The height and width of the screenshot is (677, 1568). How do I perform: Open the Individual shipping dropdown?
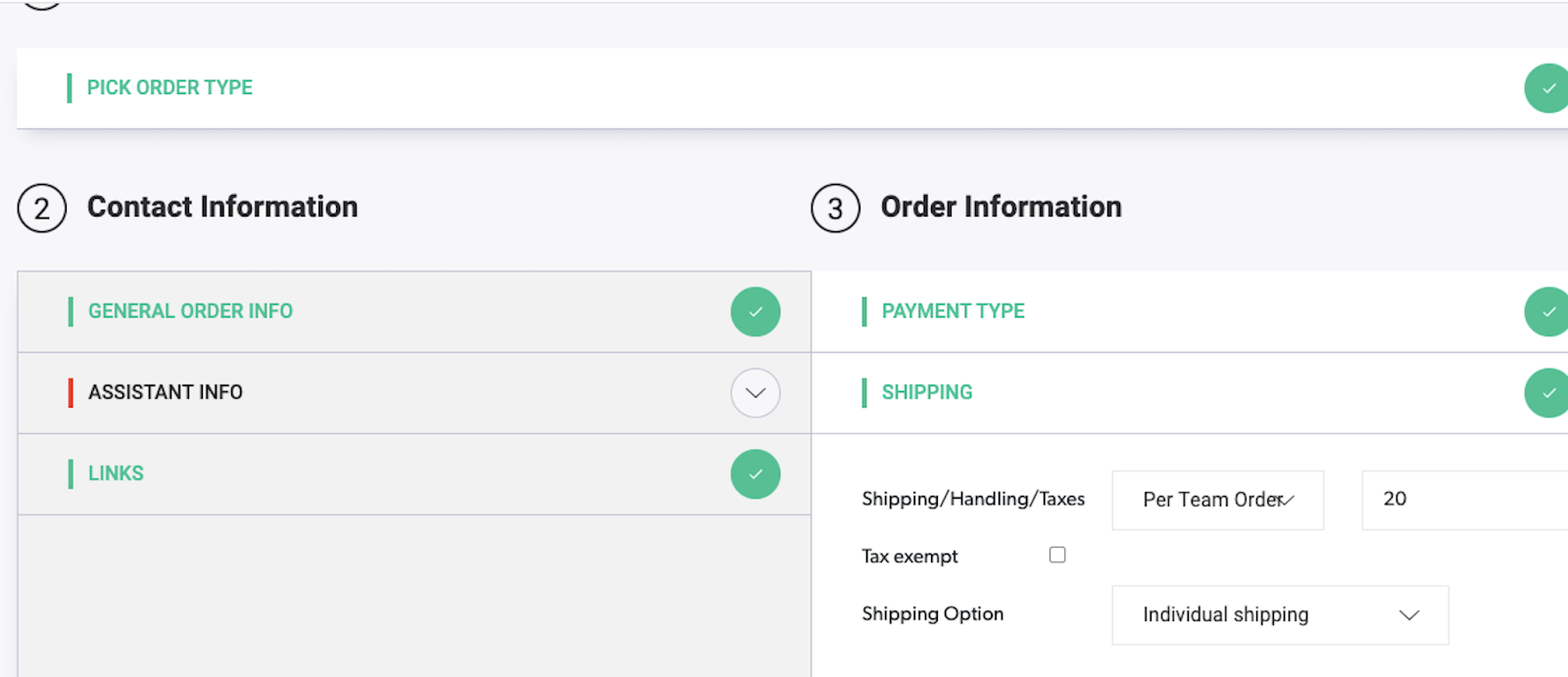[1279, 615]
